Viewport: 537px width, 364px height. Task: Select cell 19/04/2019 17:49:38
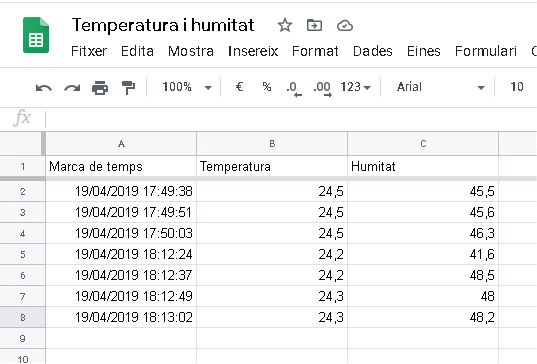(x=121, y=191)
